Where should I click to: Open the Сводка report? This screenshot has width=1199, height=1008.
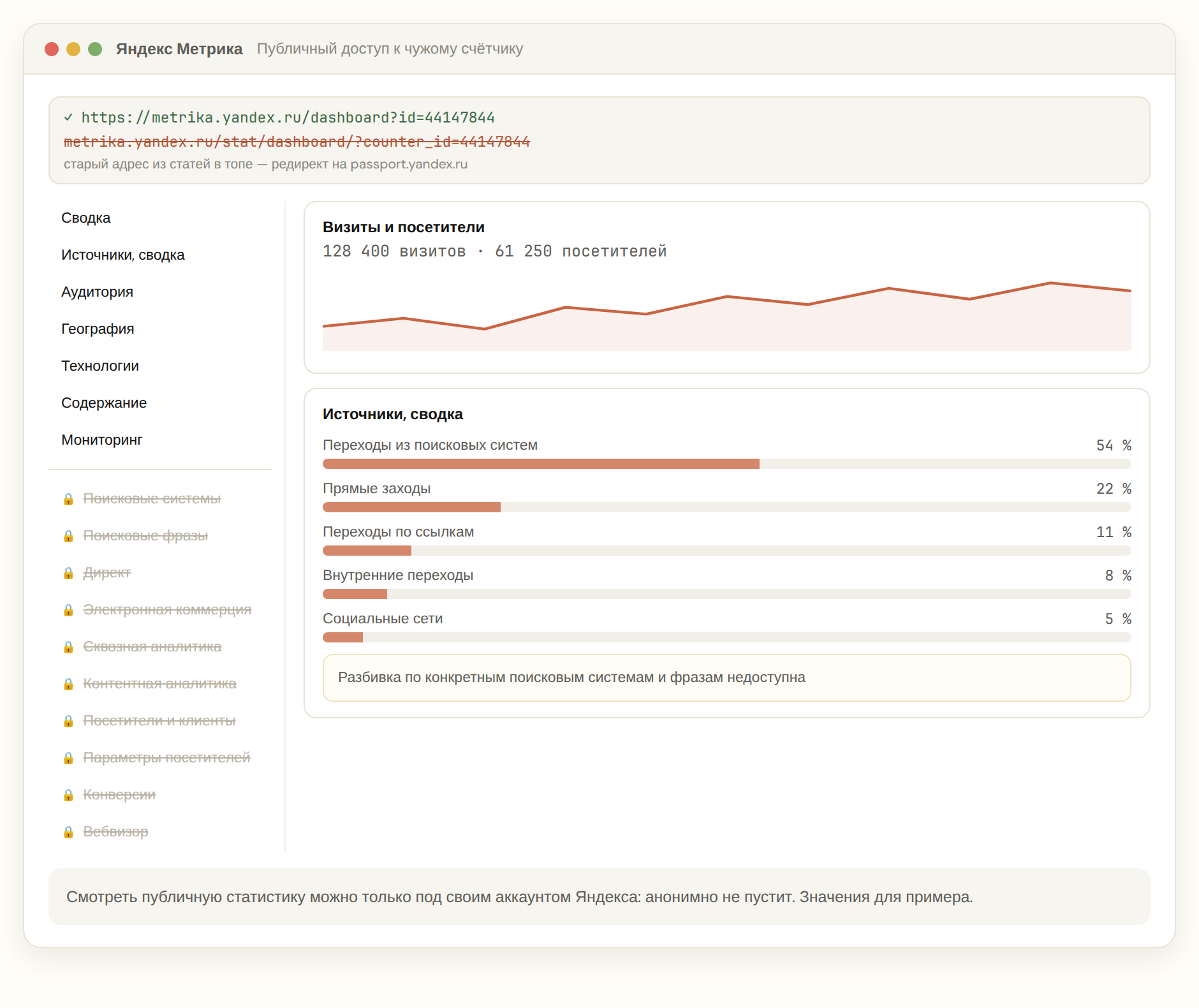[86, 218]
